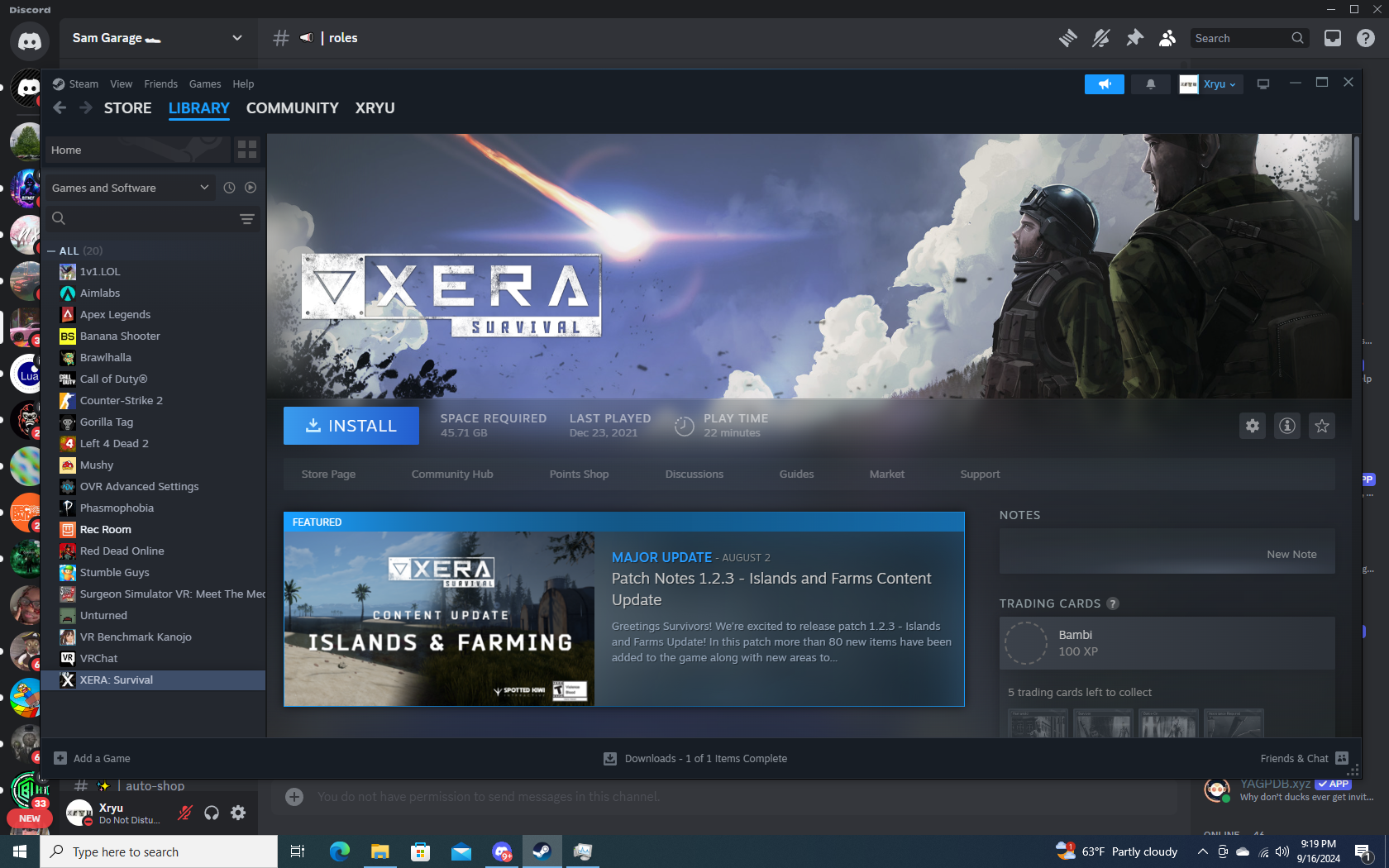This screenshot has width=1389, height=868.
Task: Open the Steam menu
Action: (x=84, y=84)
